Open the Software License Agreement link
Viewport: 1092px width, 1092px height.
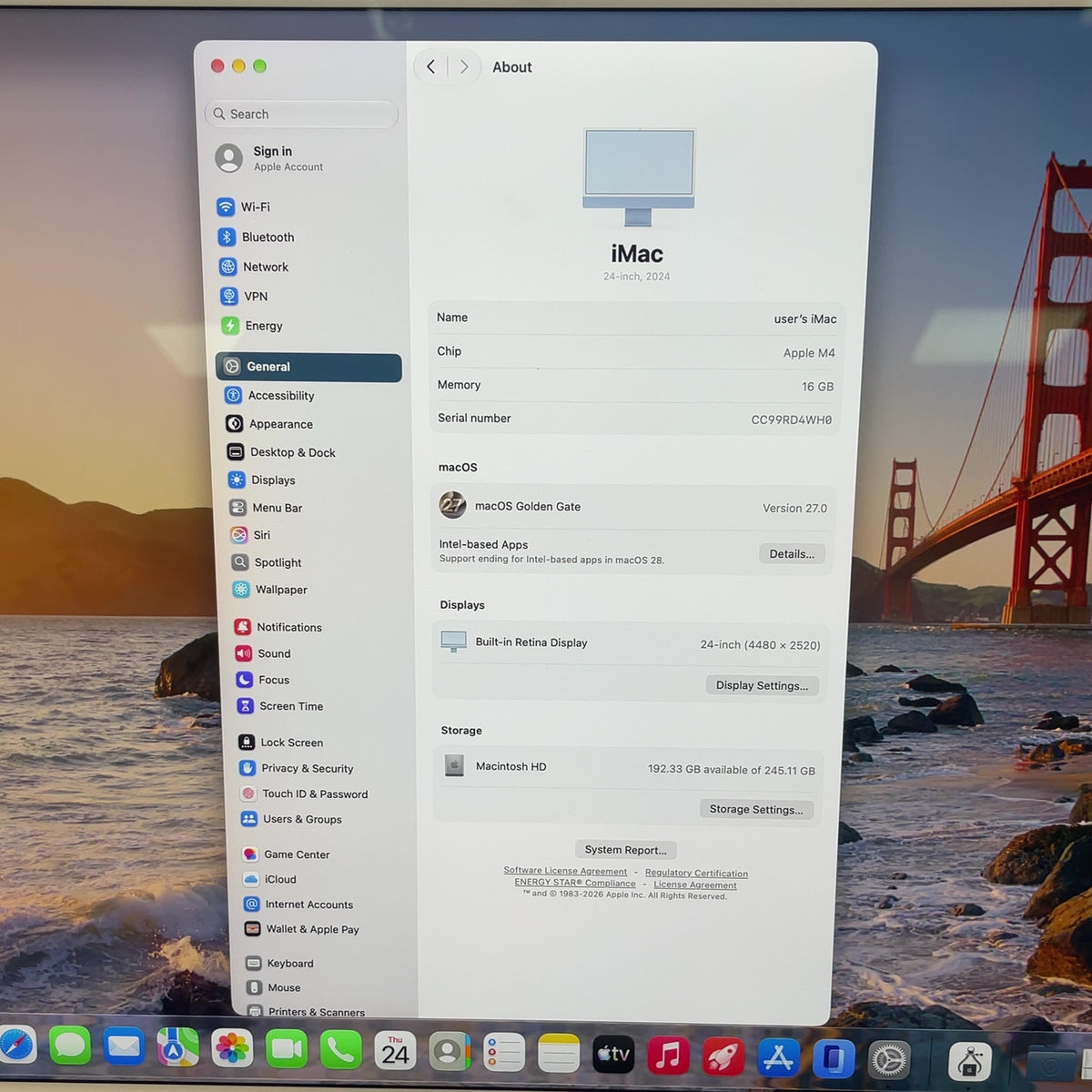[565, 871]
